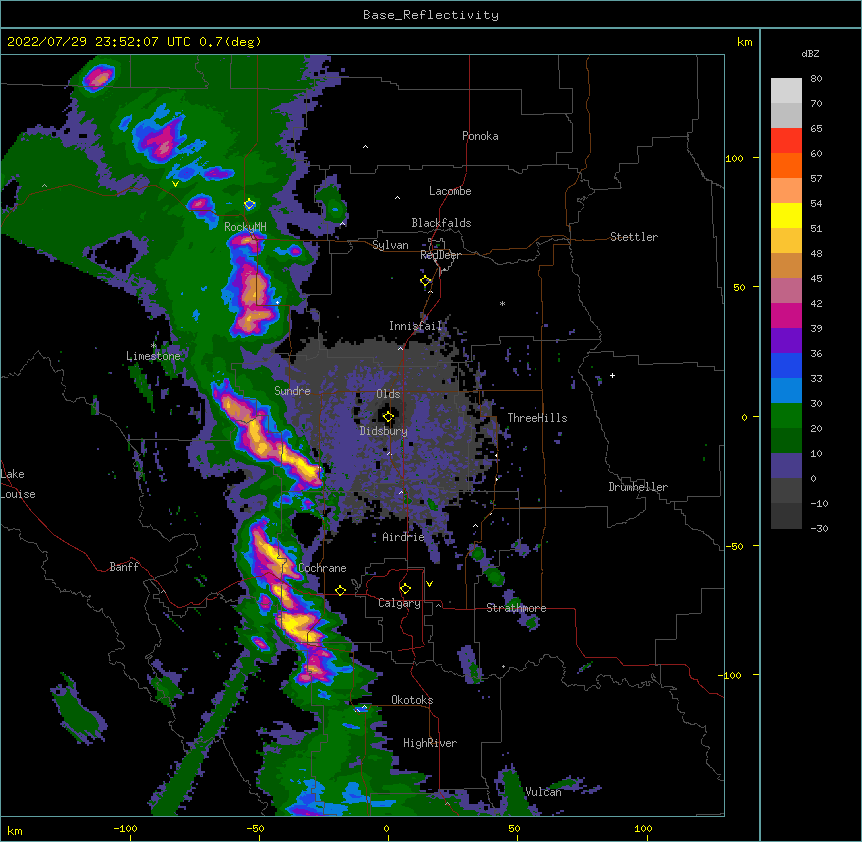Select the royal blue 33–36 dBZ legend swatch

[x=786, y=365]
